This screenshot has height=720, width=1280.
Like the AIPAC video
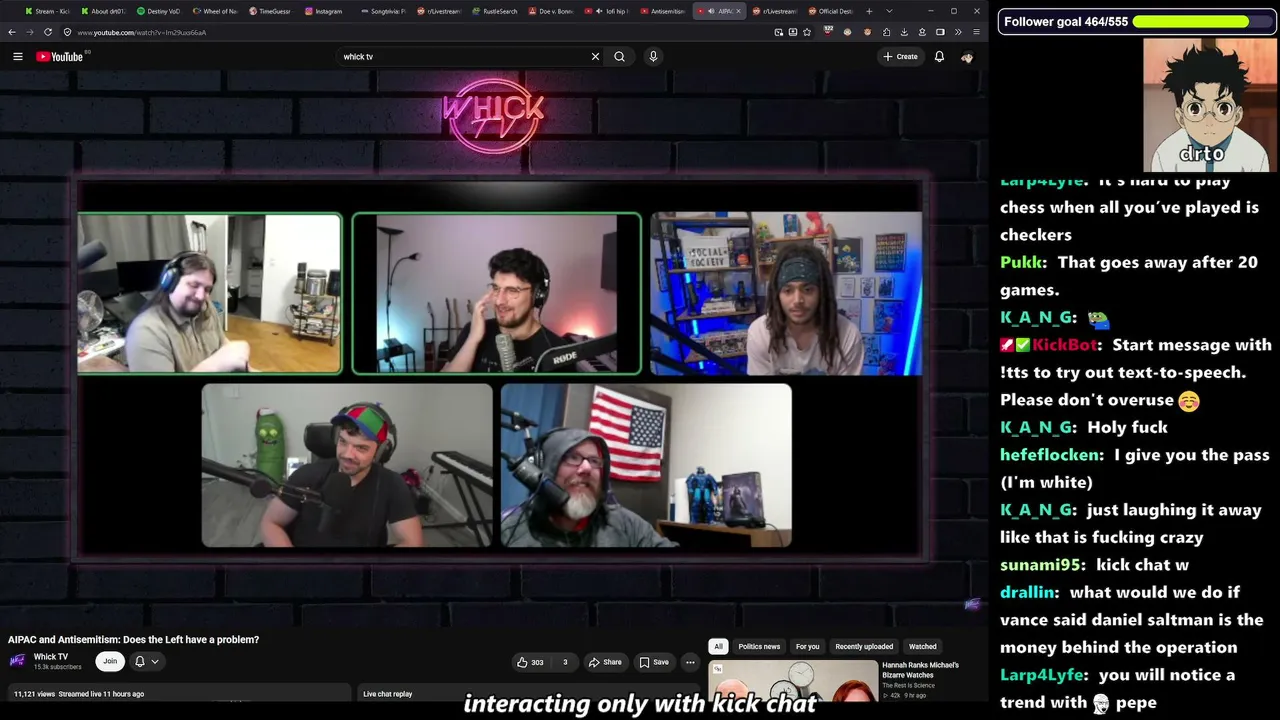[x=530, y=662]
